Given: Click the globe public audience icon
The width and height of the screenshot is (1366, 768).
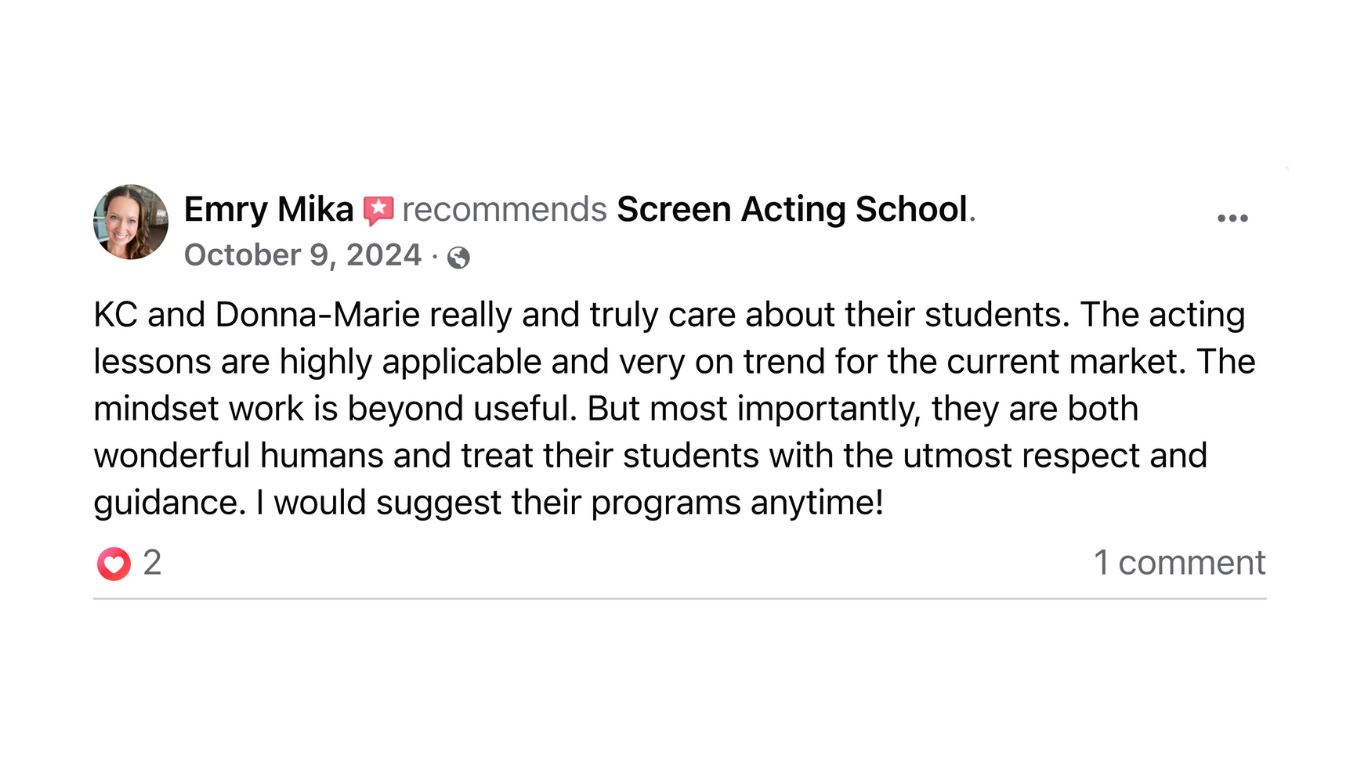Looking at the screenshot, I should point(459,258).
